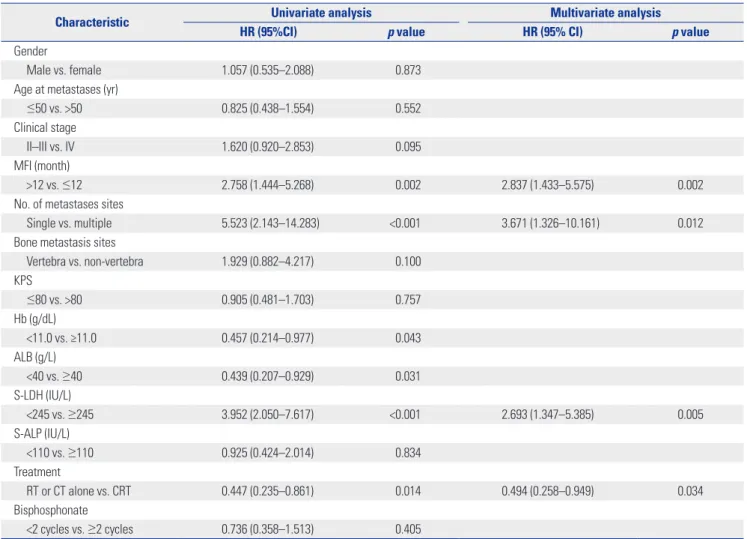Click the Characteristic column header
This screenshot has height=539, width=747.
click(x=92, y=22)
